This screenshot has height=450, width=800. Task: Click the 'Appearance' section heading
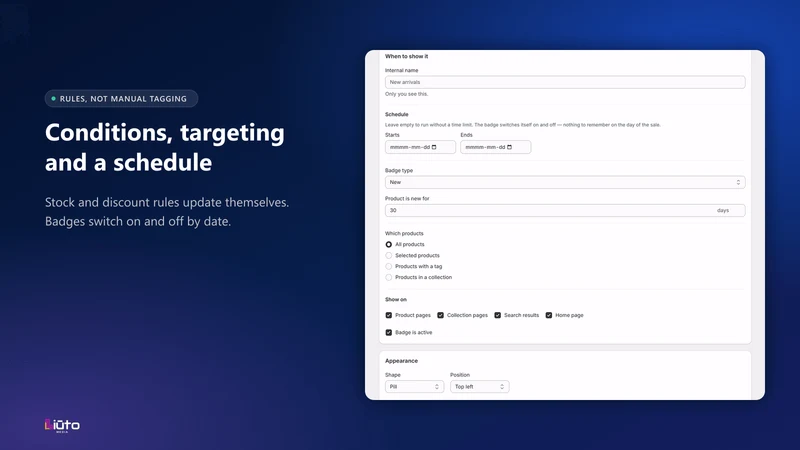tap(401, 361)
